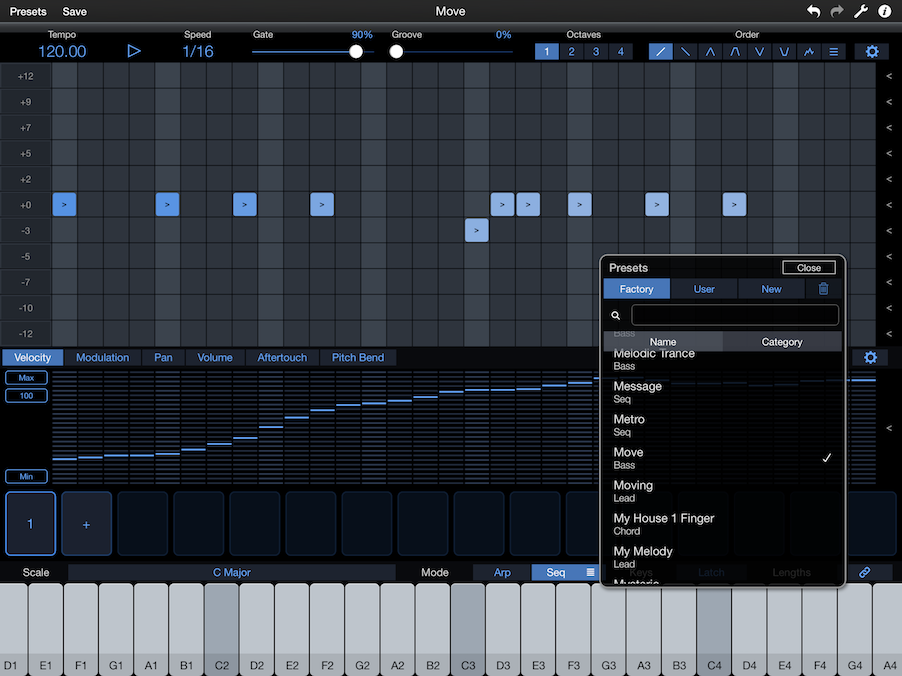
Task: Click the Save button in top bar
Action: 74,12
